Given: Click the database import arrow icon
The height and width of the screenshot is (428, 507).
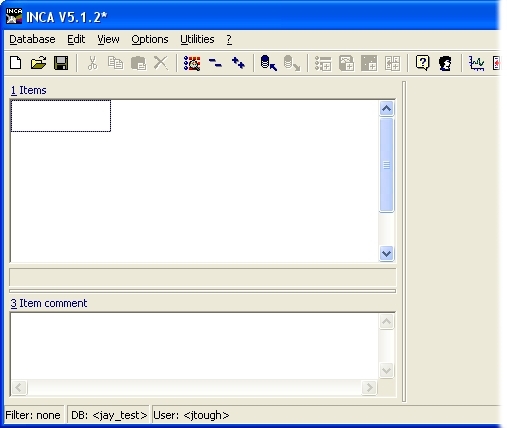Looking at the screenshot, I should coord(269,63).
